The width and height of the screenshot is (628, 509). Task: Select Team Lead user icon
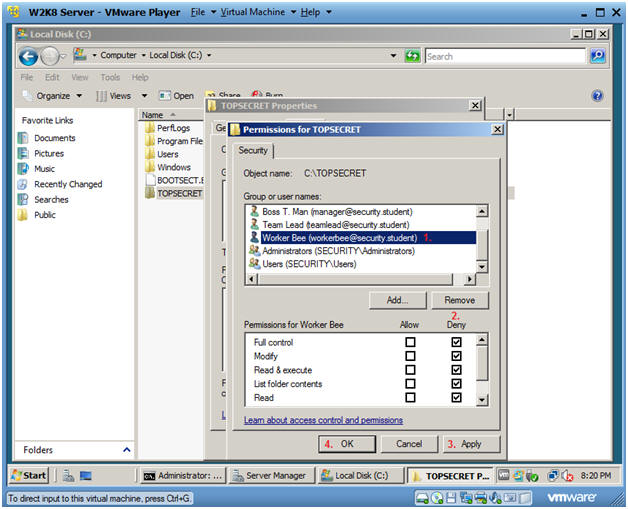tap(254, 224)
